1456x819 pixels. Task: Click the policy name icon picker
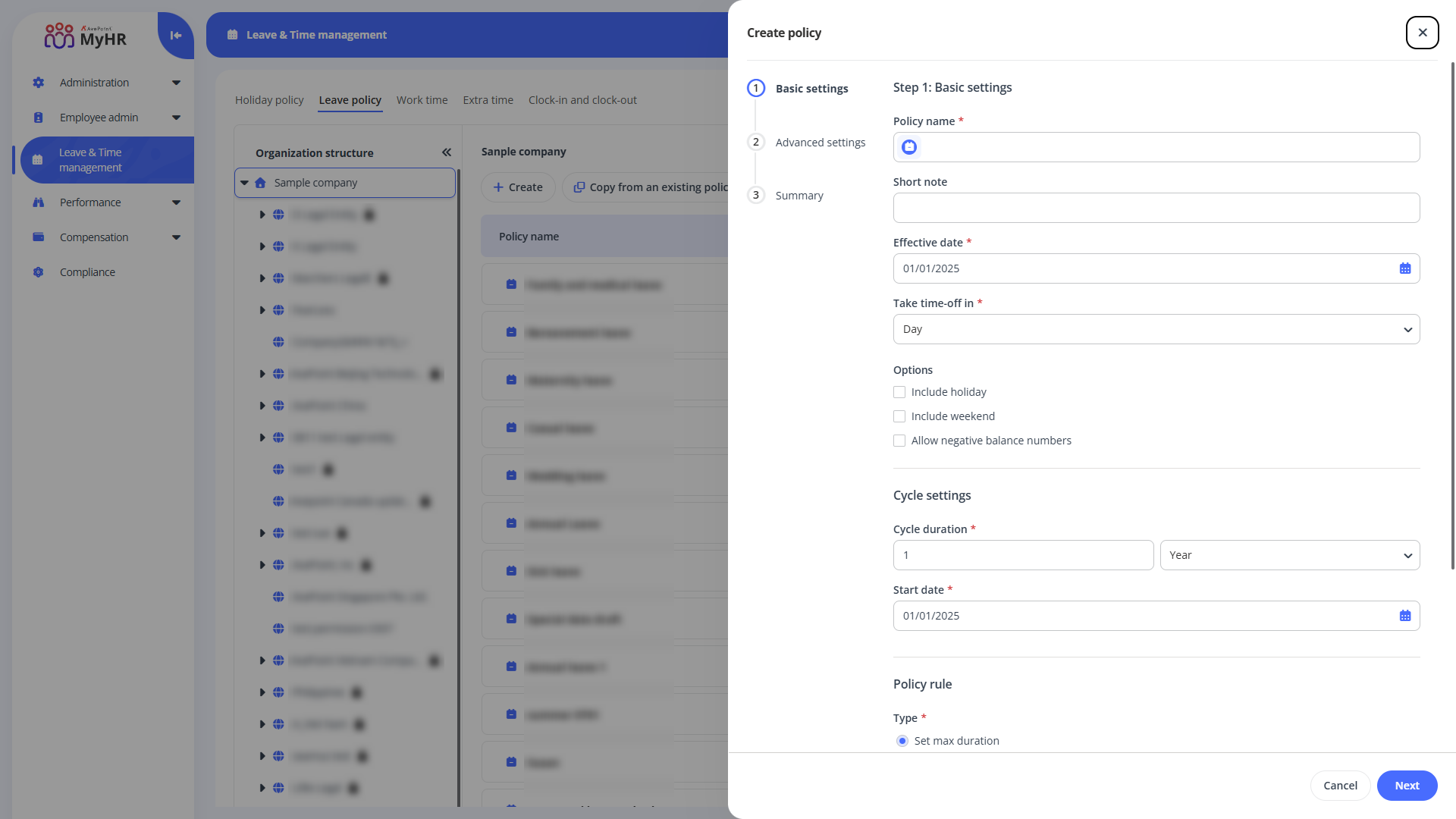point(909,147)
